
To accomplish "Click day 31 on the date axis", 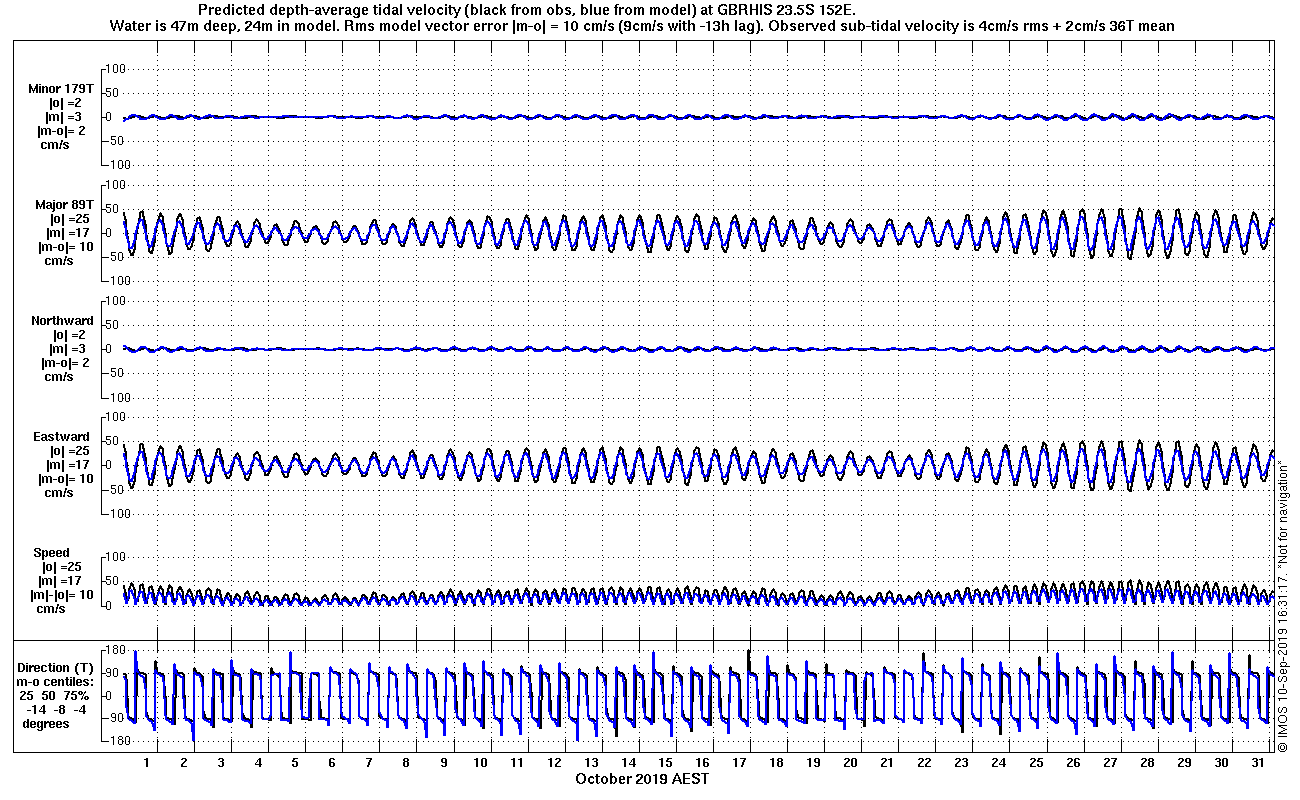I will coord(1258,763).
